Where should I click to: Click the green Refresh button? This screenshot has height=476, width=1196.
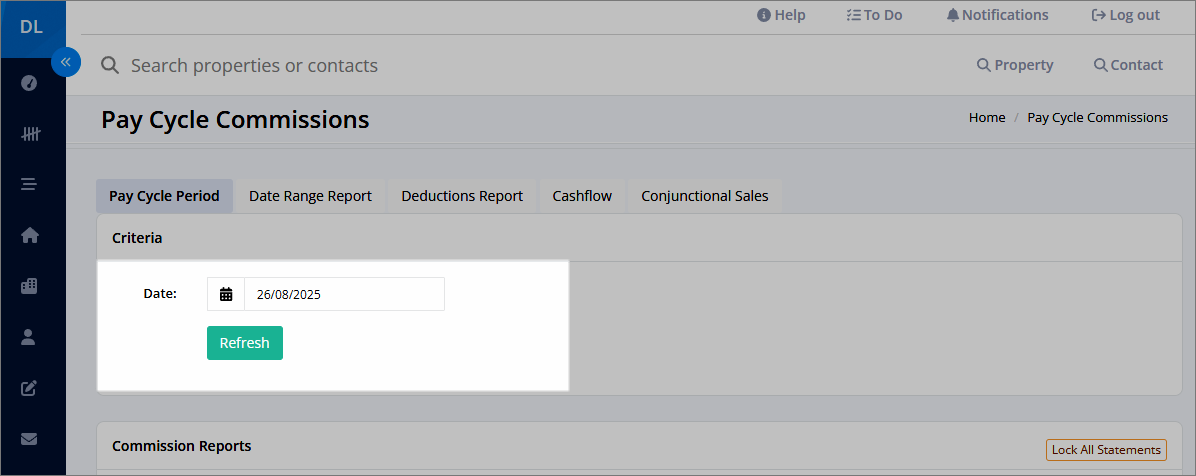245,343
